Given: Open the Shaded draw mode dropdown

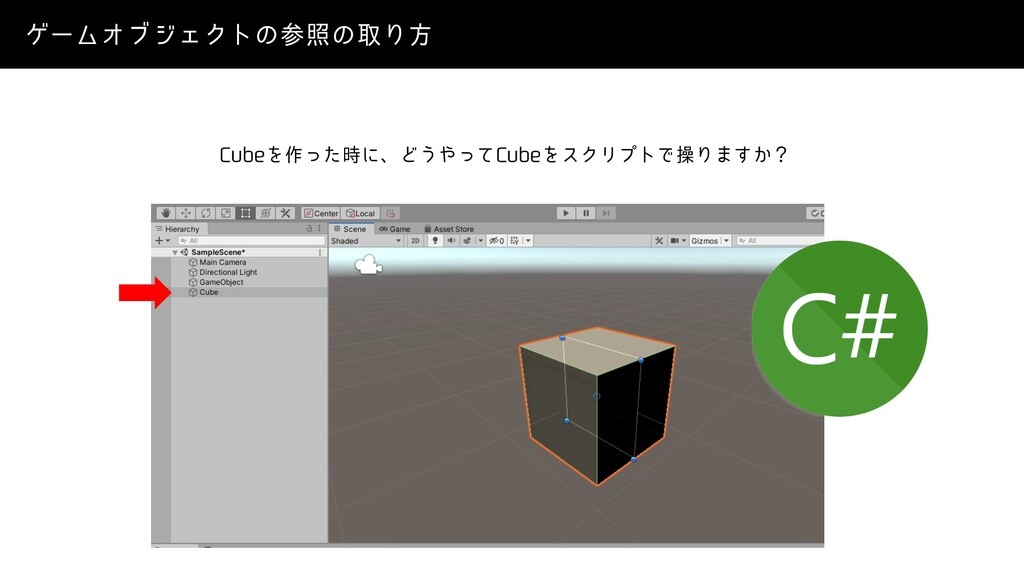Looking at the screenshot, I should coord(366,241).
